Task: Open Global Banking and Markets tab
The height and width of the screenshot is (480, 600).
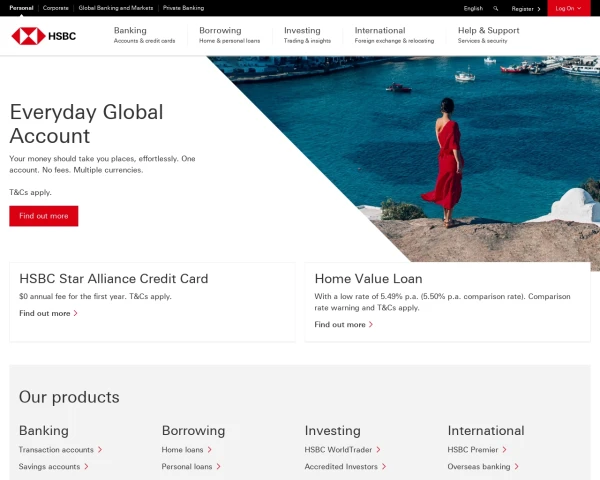Action: [116, 8]
